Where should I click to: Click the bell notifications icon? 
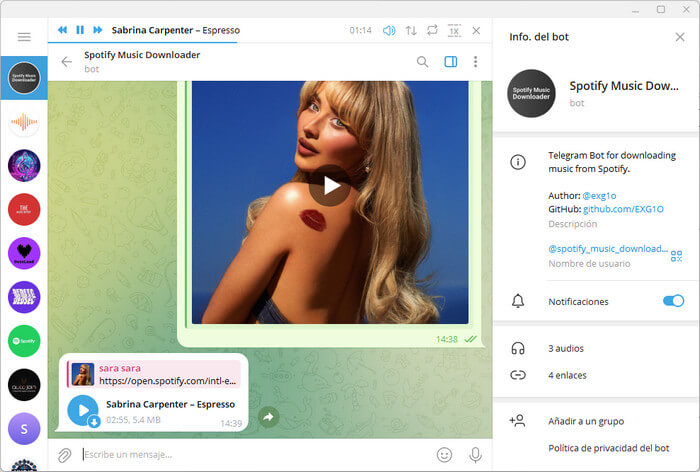518,301
